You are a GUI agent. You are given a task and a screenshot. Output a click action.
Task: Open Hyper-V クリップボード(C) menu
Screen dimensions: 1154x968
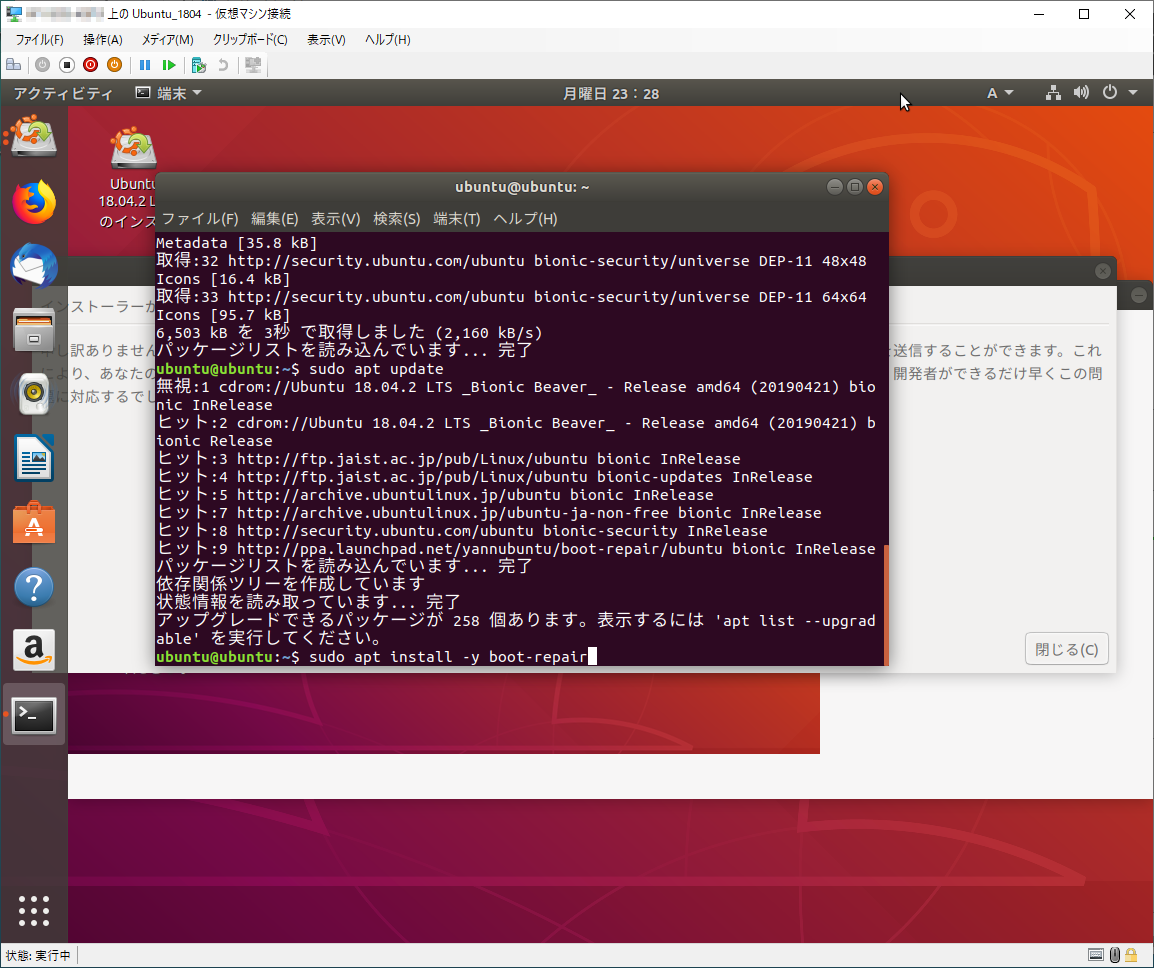click(250, 40)
